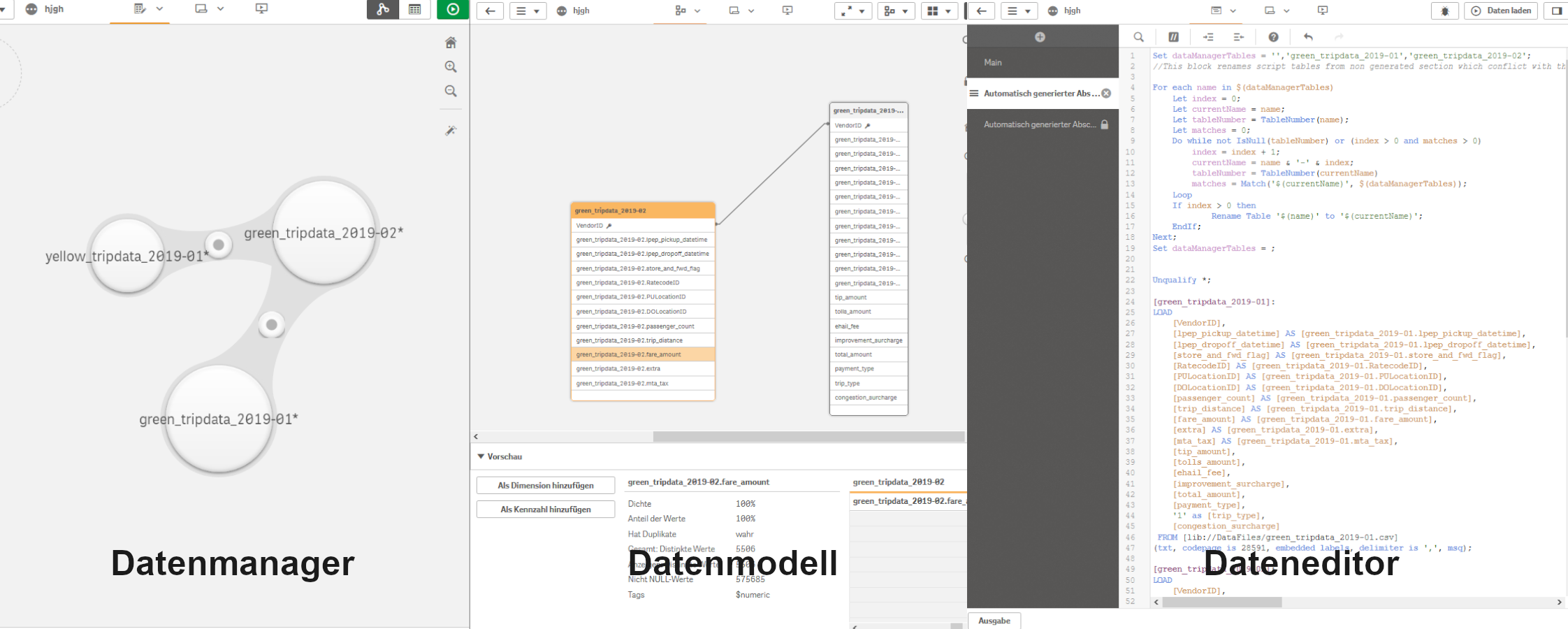Screen dimensions: 1568x629
Task: Collapse the Vorschau preview panel
Action: 481,456
